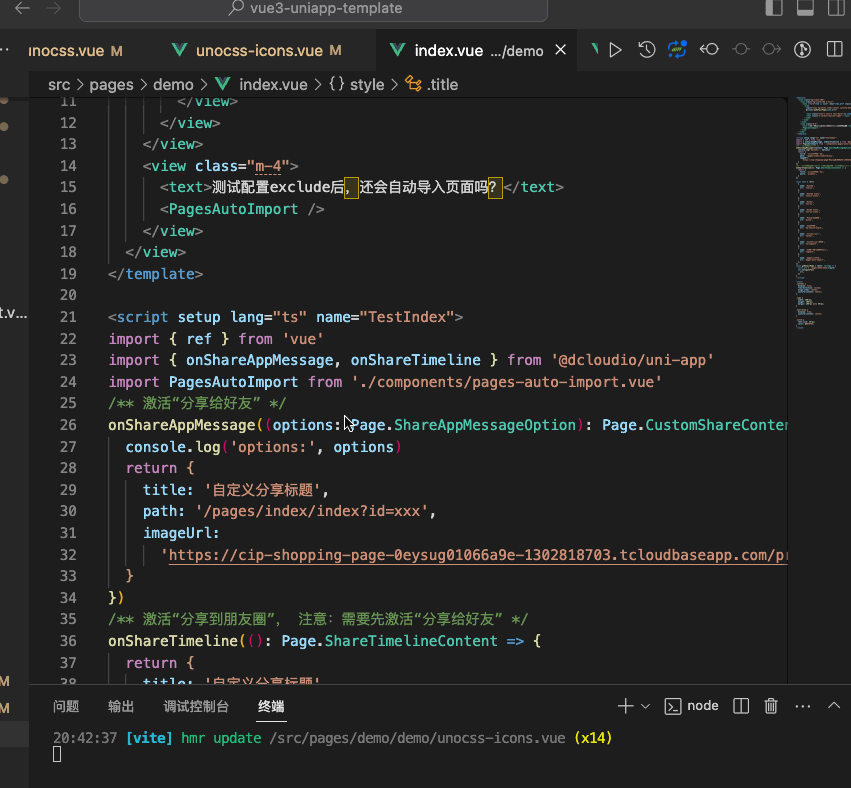Kill the terminal using the trash icon
The height and width of the screenshot is (788, 851).
click(771, 706)
